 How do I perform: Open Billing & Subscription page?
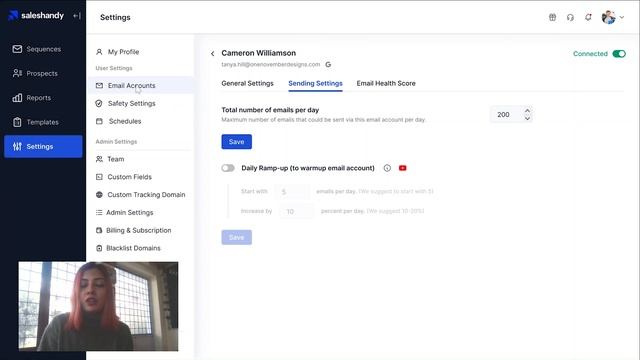(140, 230)
